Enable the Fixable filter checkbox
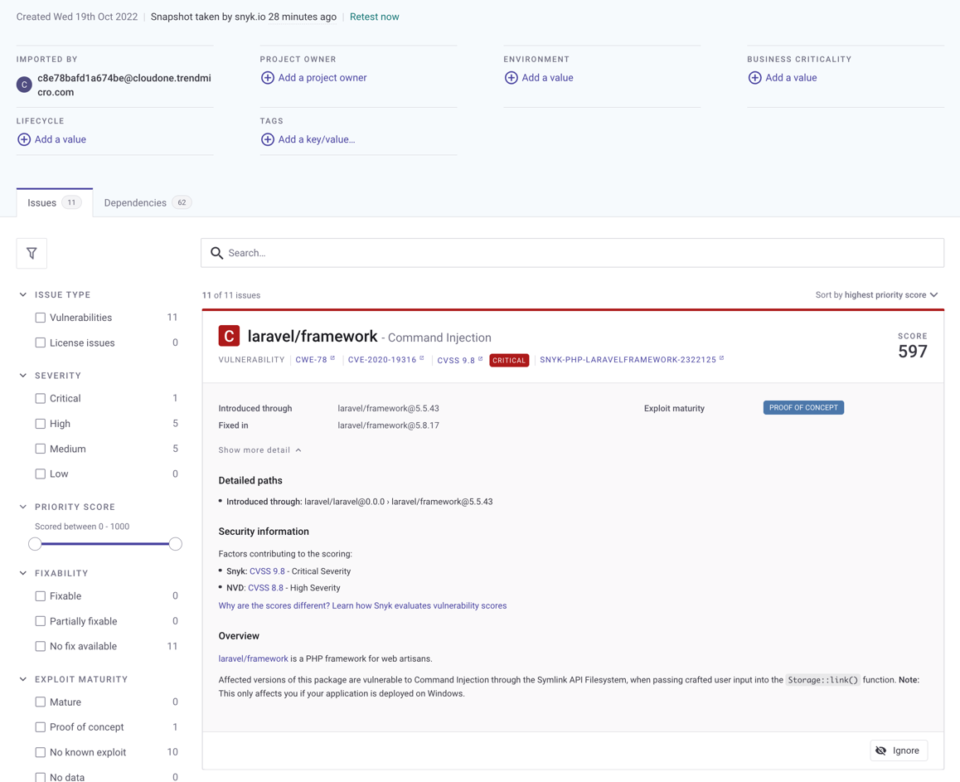The height and width of the screenshot is (782, 960). coord(40,596)
